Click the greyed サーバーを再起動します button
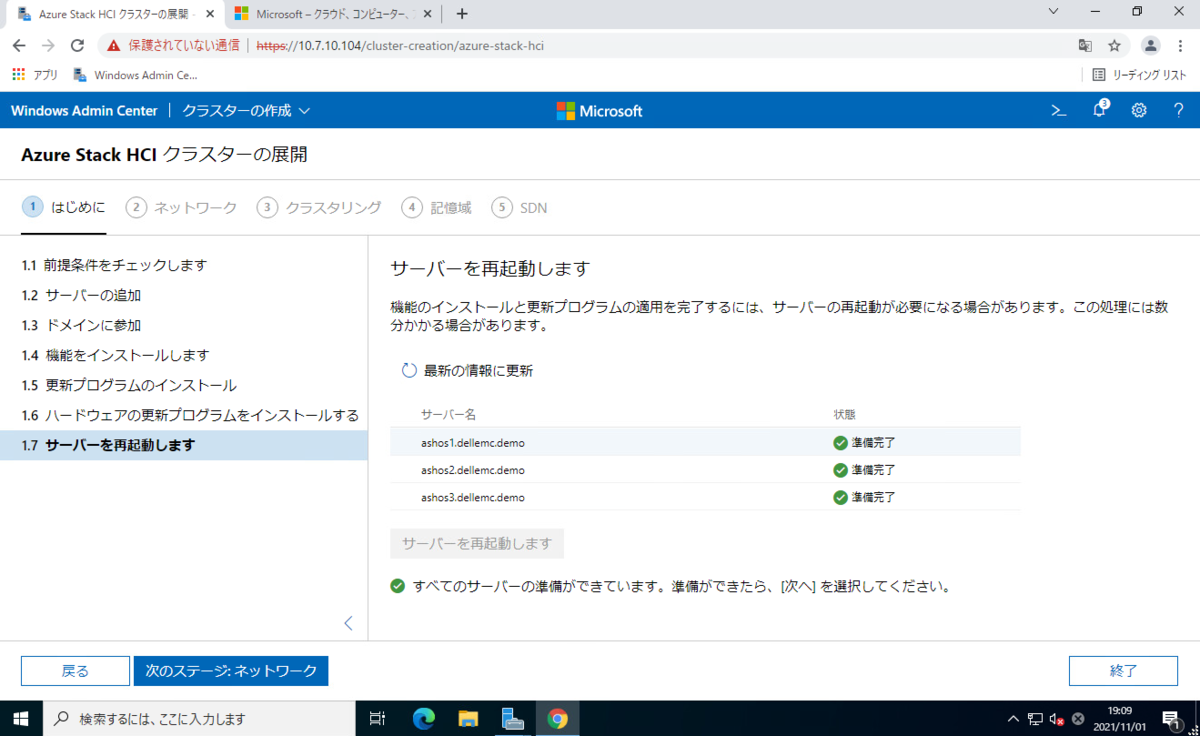Screen dimensions: 1200x736 click(x=477, y=543)
